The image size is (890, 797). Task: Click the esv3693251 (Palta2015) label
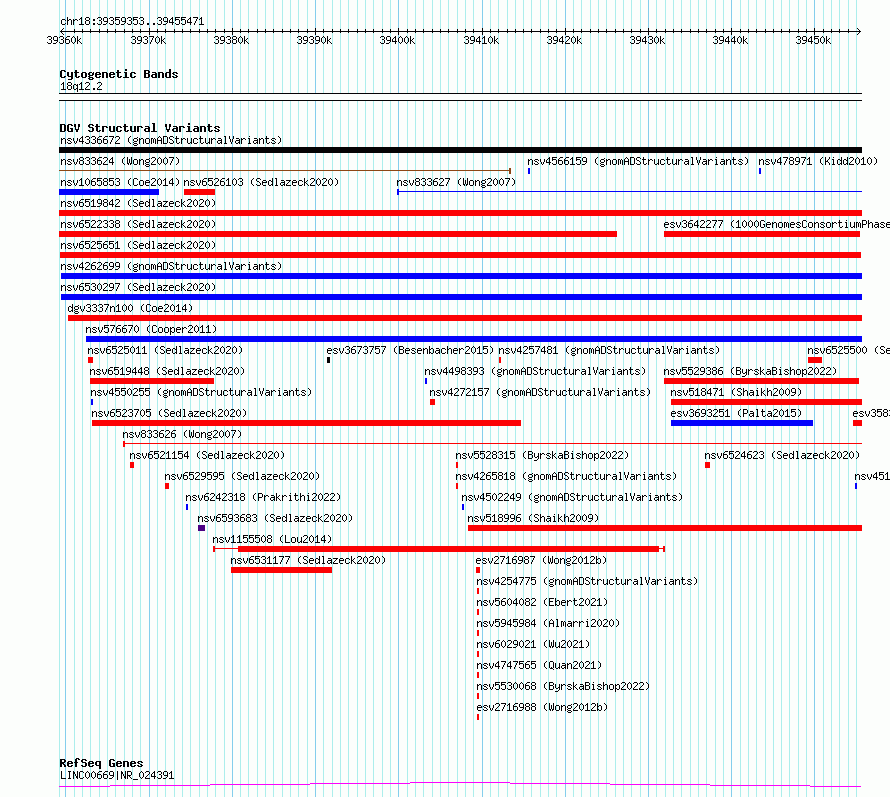coord(736,413)
